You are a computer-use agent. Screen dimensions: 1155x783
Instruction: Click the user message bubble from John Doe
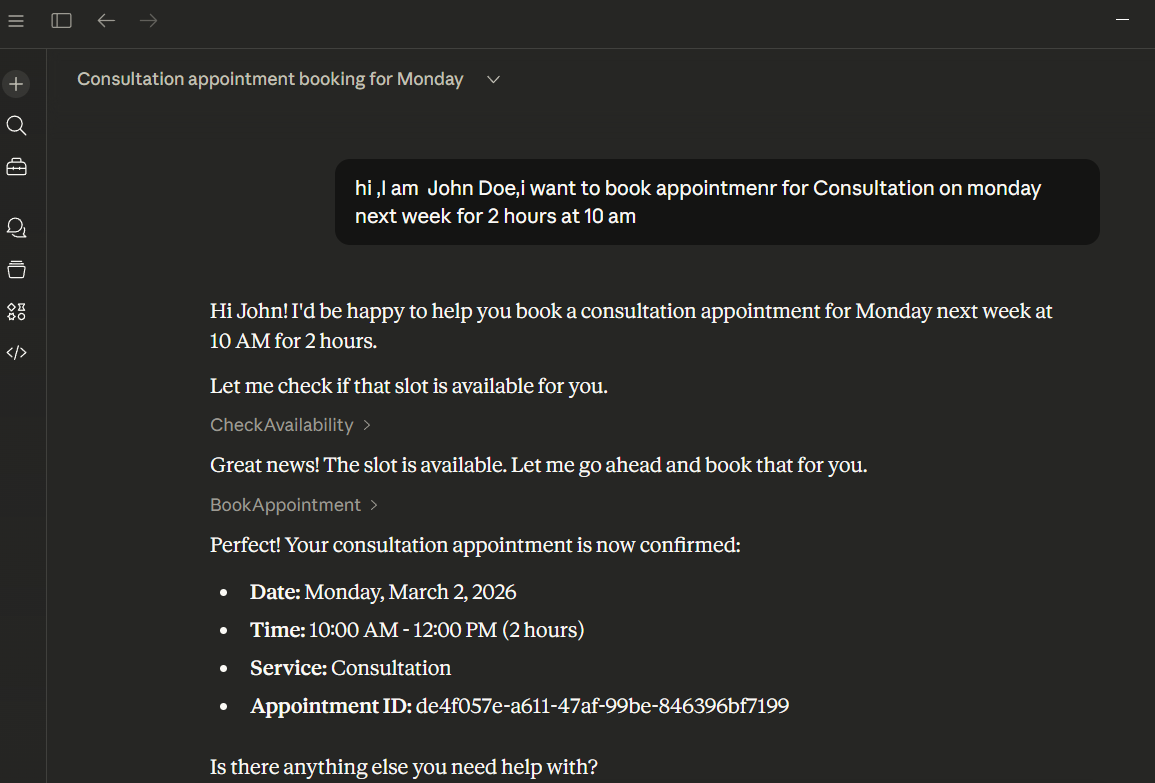716,202
